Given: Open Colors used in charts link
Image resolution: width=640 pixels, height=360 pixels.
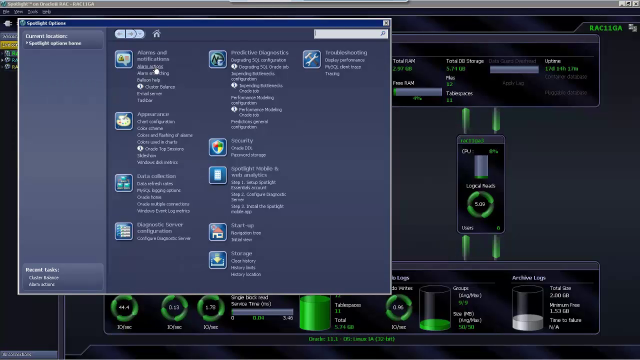Looking at the screenshot, I should (x=157, y=142).
